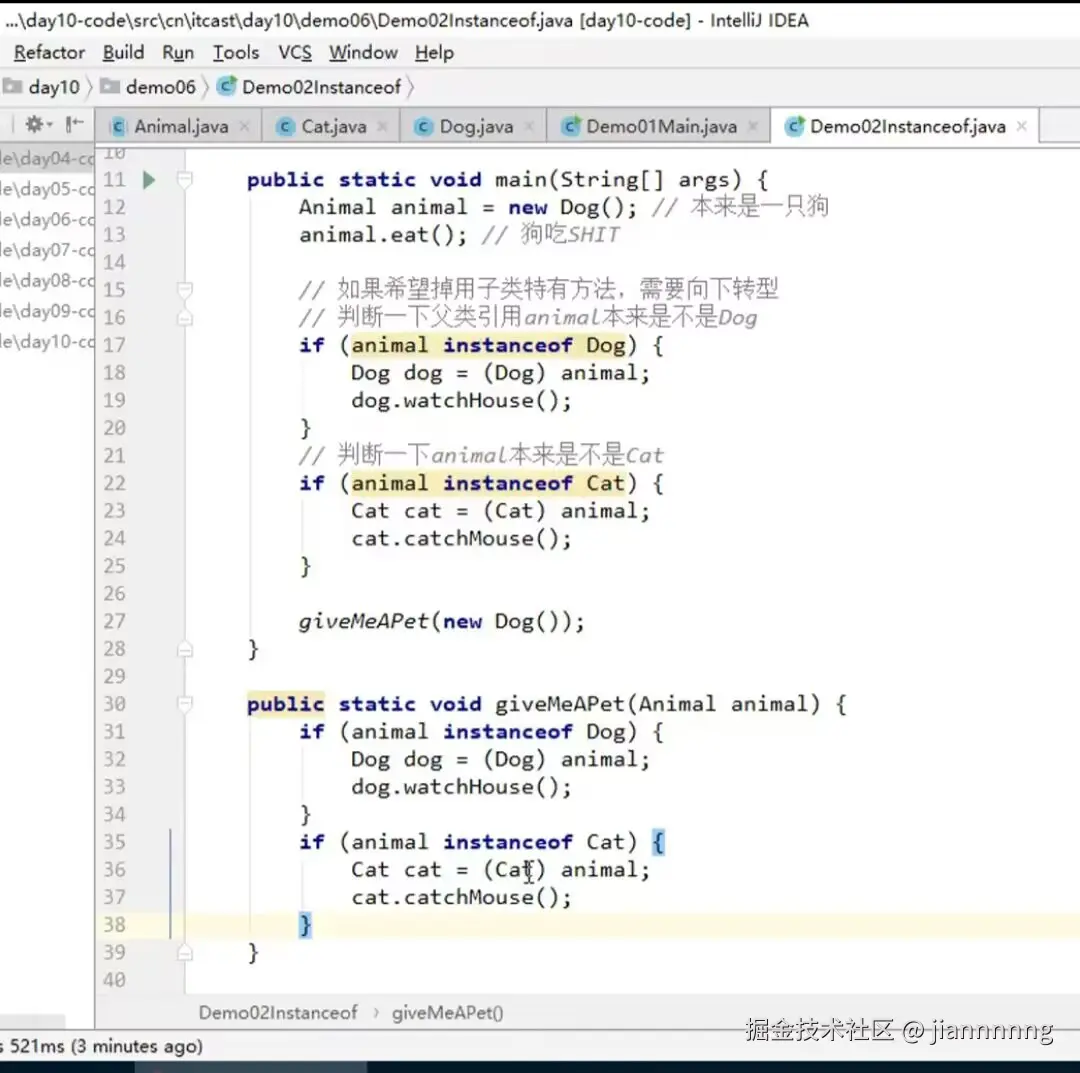Open the Tools menu
This screenshot has width=1080, height=1073.
click(x=236, y=52)
